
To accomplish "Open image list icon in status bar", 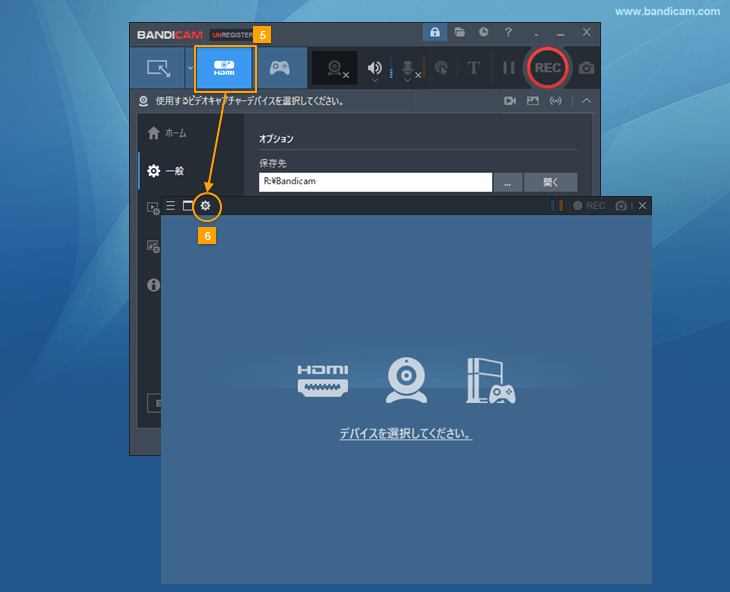I will point(533,101).
